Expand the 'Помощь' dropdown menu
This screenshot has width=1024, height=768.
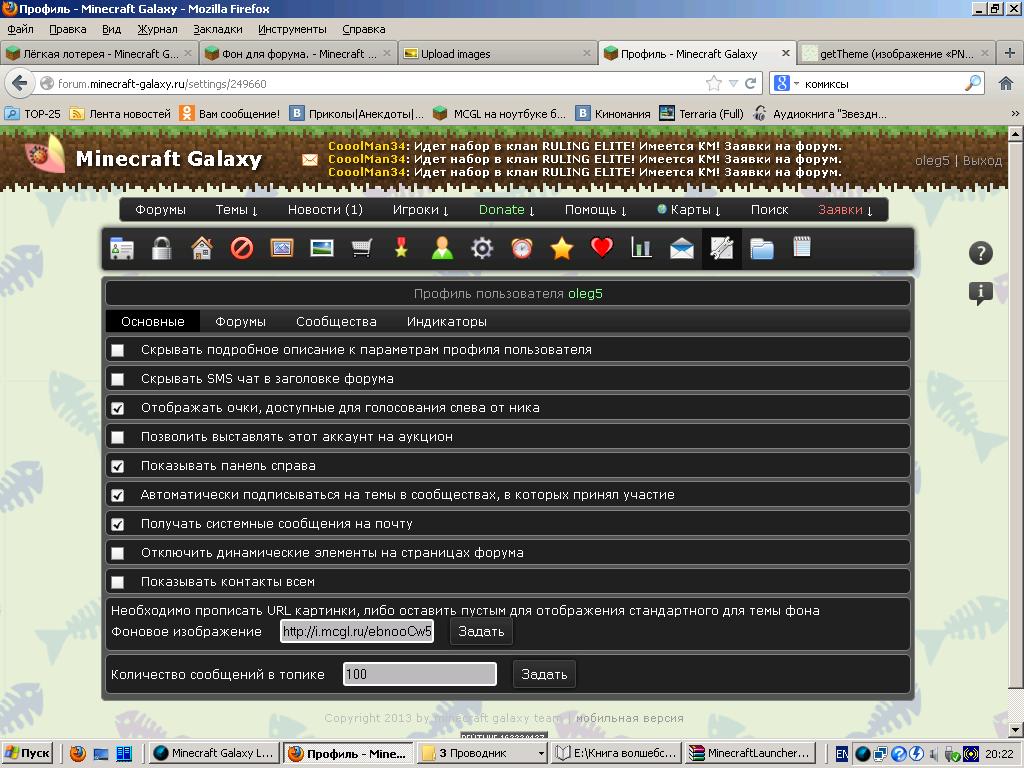(596, 210)
